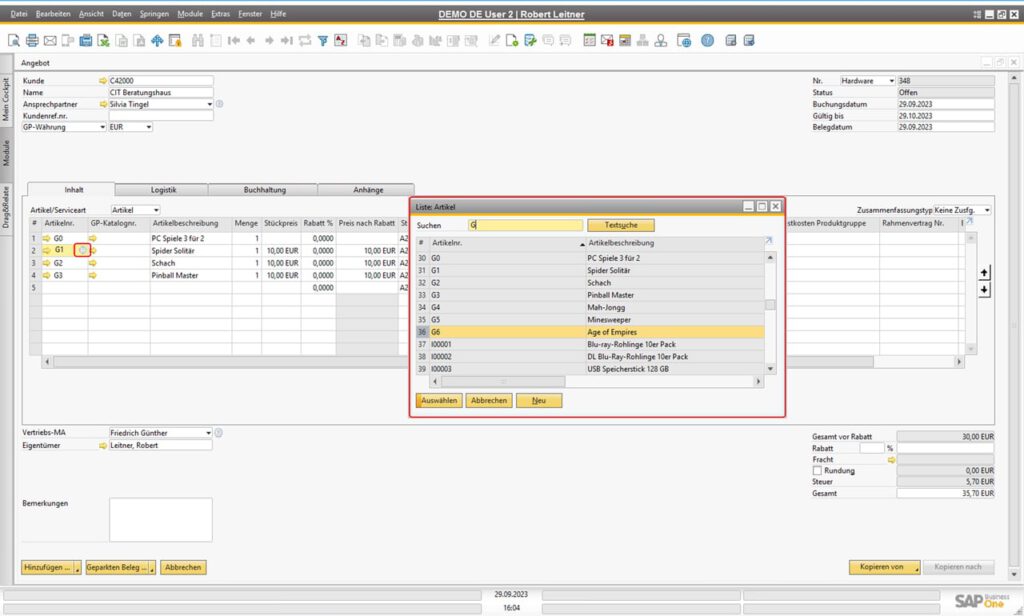
Task: Click the refresh arrows icon in toolbar
Action: [304, 41]
